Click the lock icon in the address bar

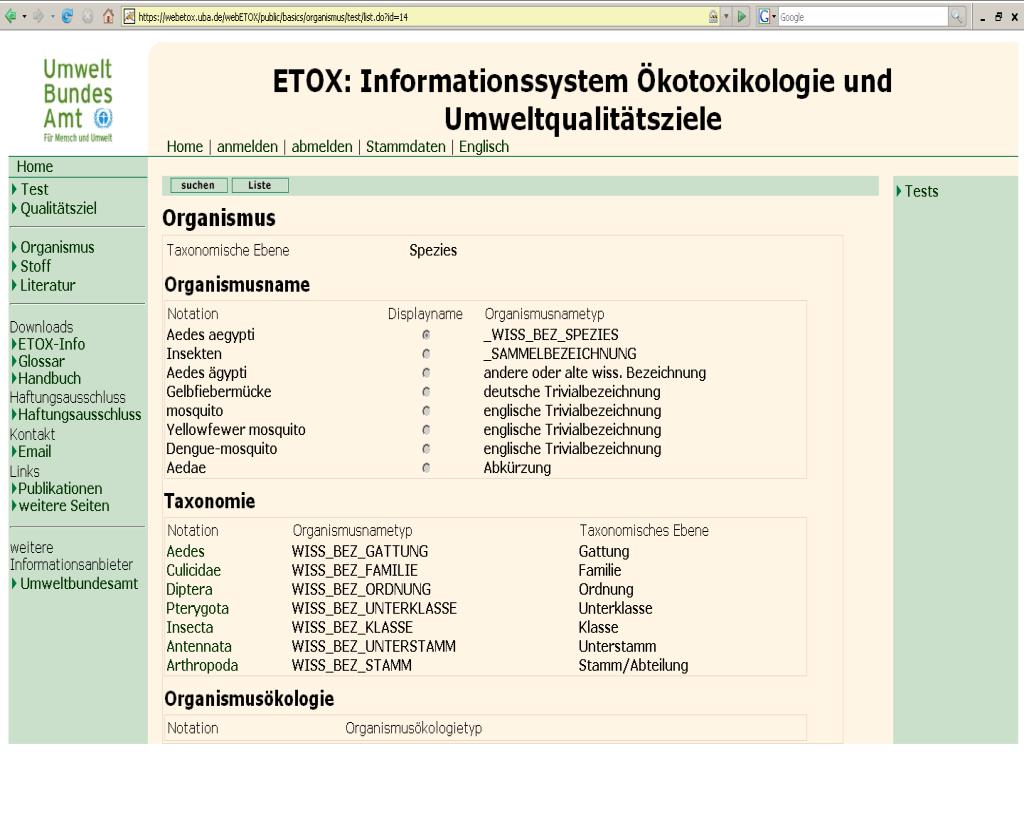pos(713,17)
